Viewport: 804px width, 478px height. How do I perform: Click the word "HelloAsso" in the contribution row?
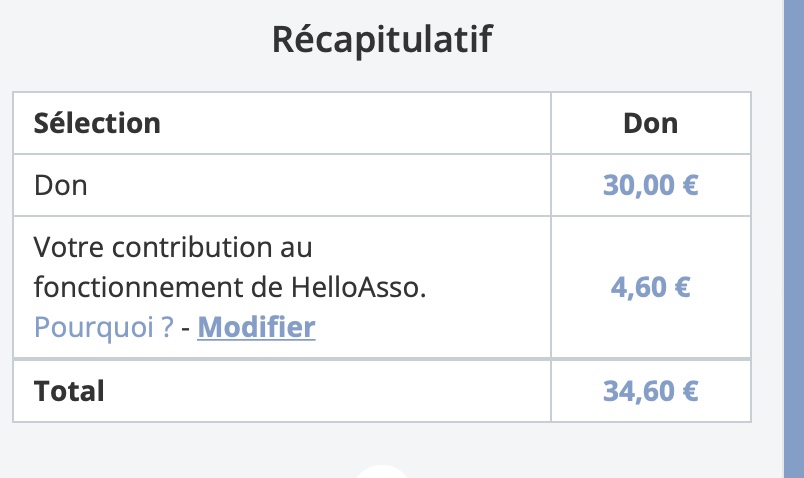pyautogui.click(x=355, y=287)
